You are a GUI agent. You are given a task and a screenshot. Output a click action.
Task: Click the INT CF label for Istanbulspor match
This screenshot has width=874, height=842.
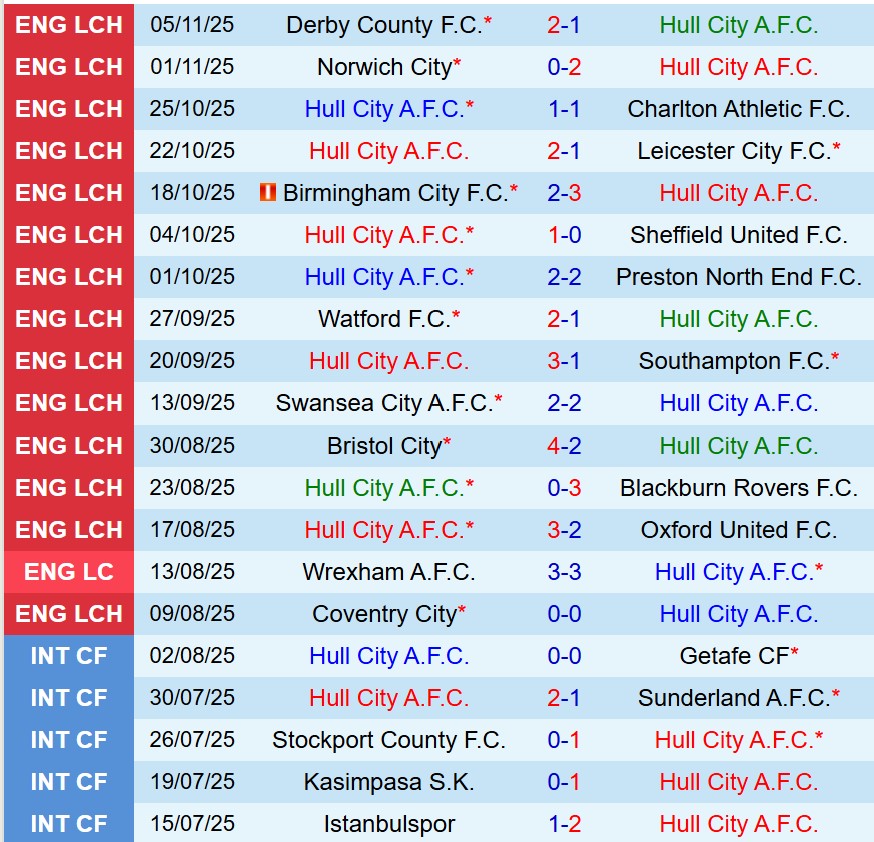(x=69, y=824)
